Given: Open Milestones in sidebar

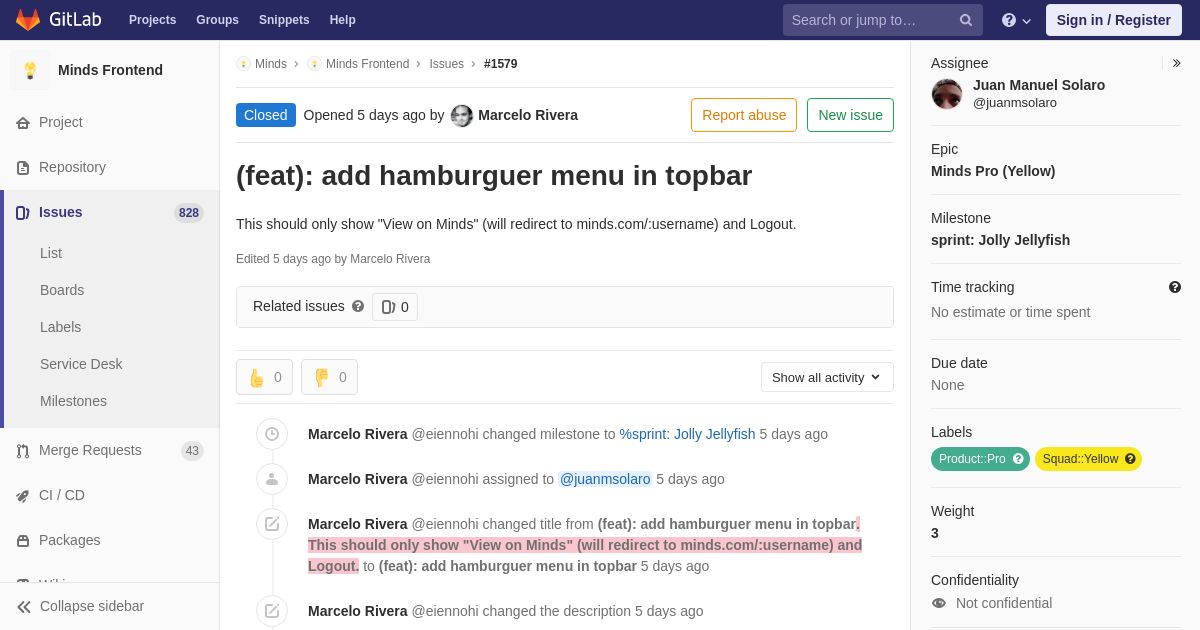Looking at the screenshot, I should 73,401.
